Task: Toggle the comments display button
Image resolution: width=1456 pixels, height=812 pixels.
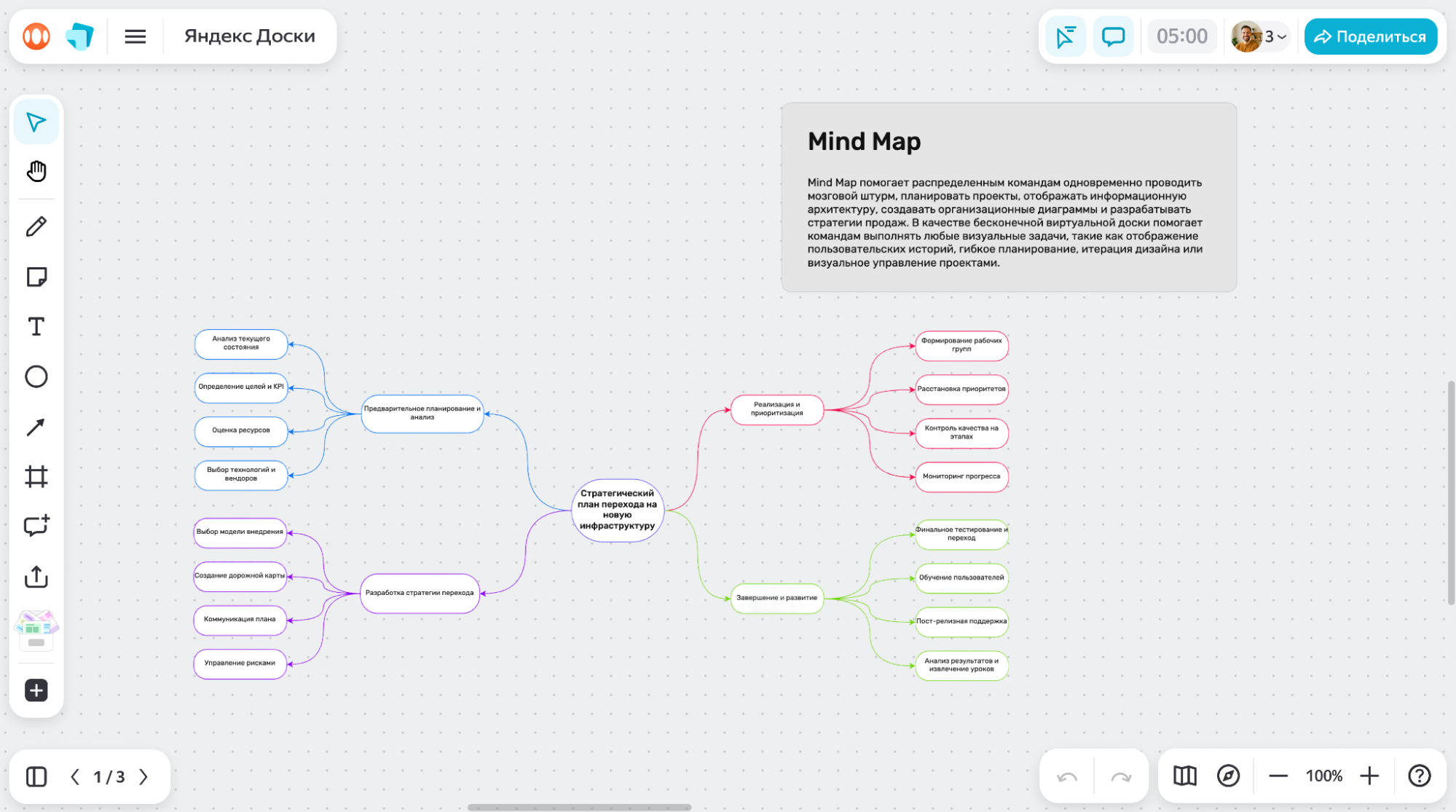Action: [x=1113, y=36]
